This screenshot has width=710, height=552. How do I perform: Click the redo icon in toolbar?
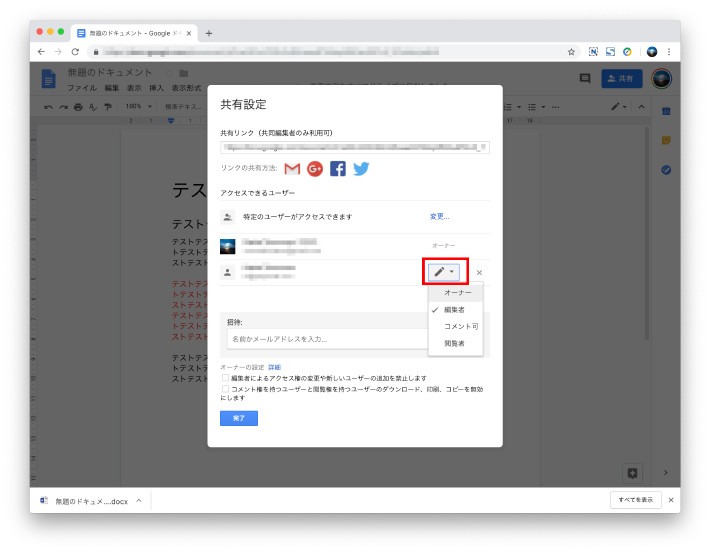coord(63,107)
